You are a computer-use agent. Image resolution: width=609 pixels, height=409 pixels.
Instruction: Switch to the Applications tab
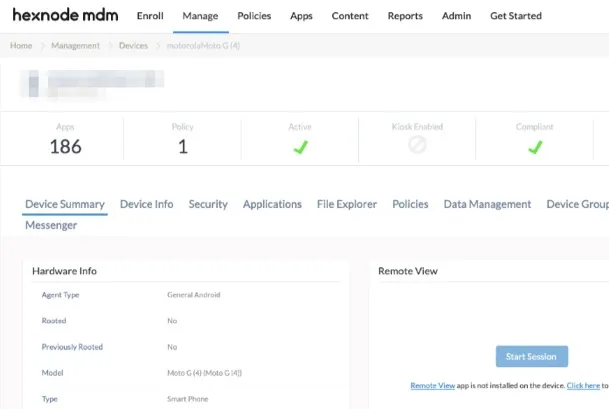tap(272, 204)
